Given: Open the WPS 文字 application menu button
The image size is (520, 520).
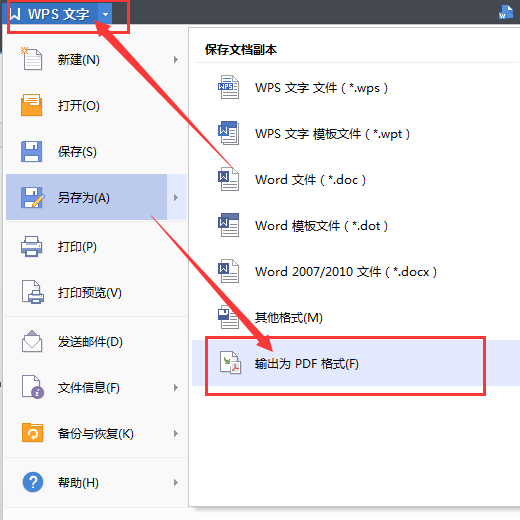Looking at the screenshot, I should tap(50, 14).
